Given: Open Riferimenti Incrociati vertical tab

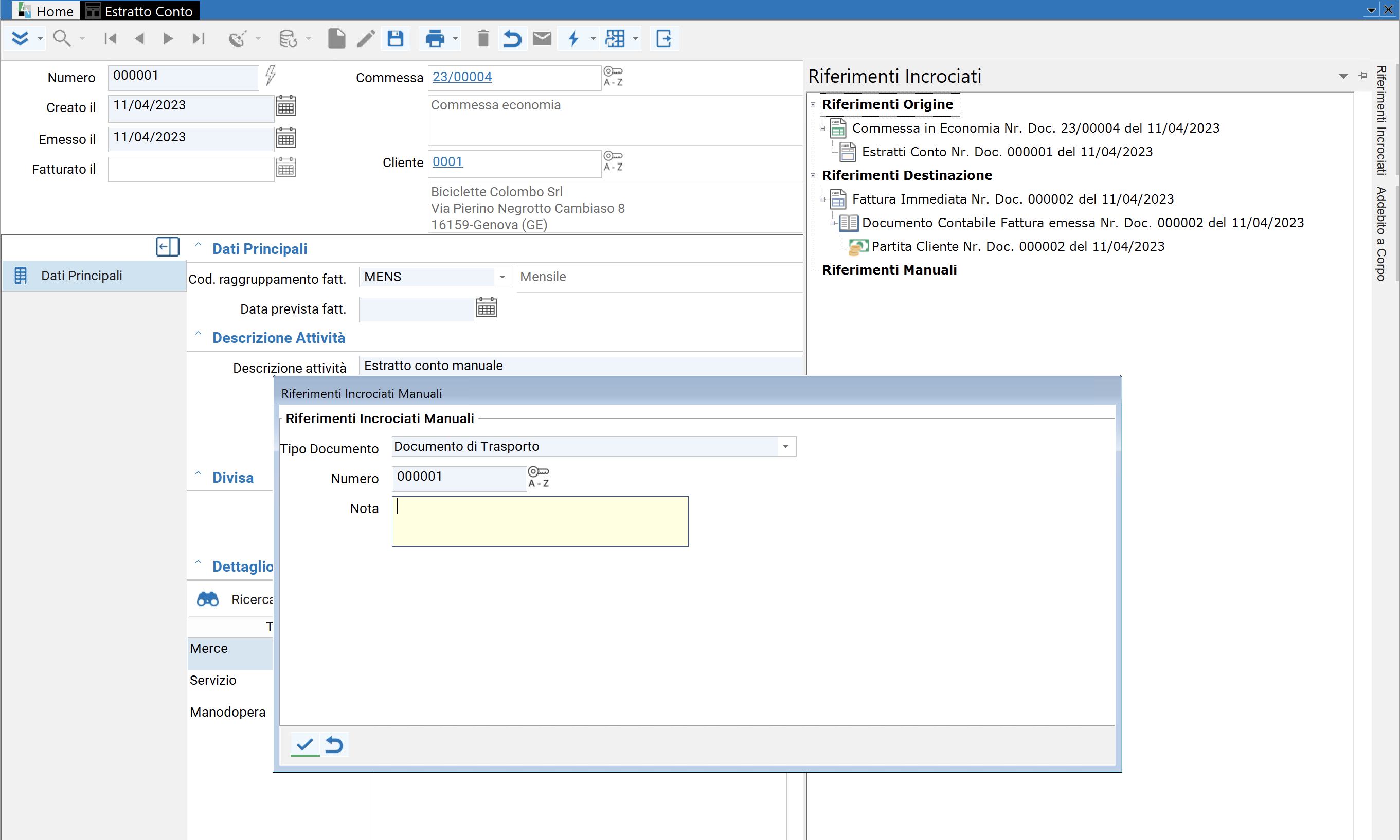Looking at the screenshot, I should click(x=1382, y=121).
